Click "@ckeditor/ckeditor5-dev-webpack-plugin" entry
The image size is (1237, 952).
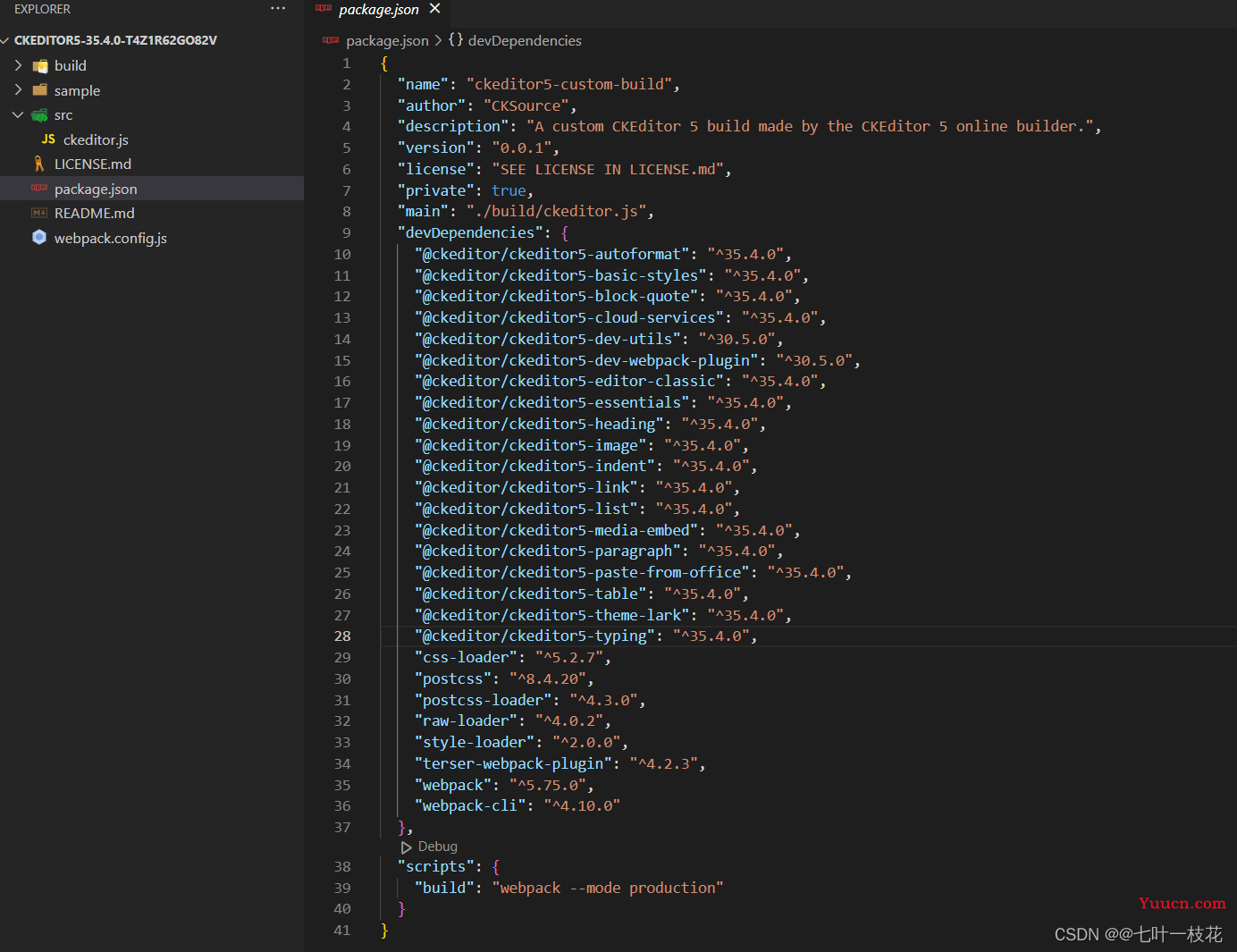(x=586, y=360)
